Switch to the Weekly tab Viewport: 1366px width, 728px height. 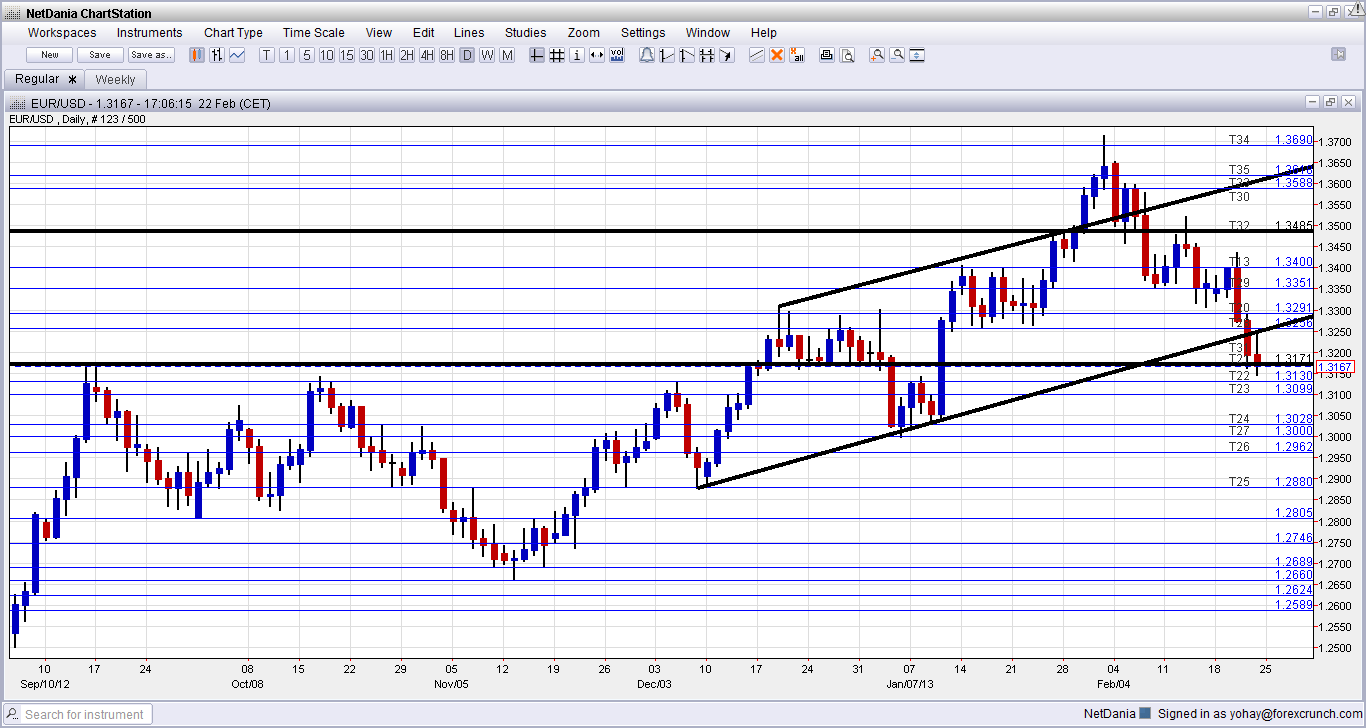(x=116, y=79)
